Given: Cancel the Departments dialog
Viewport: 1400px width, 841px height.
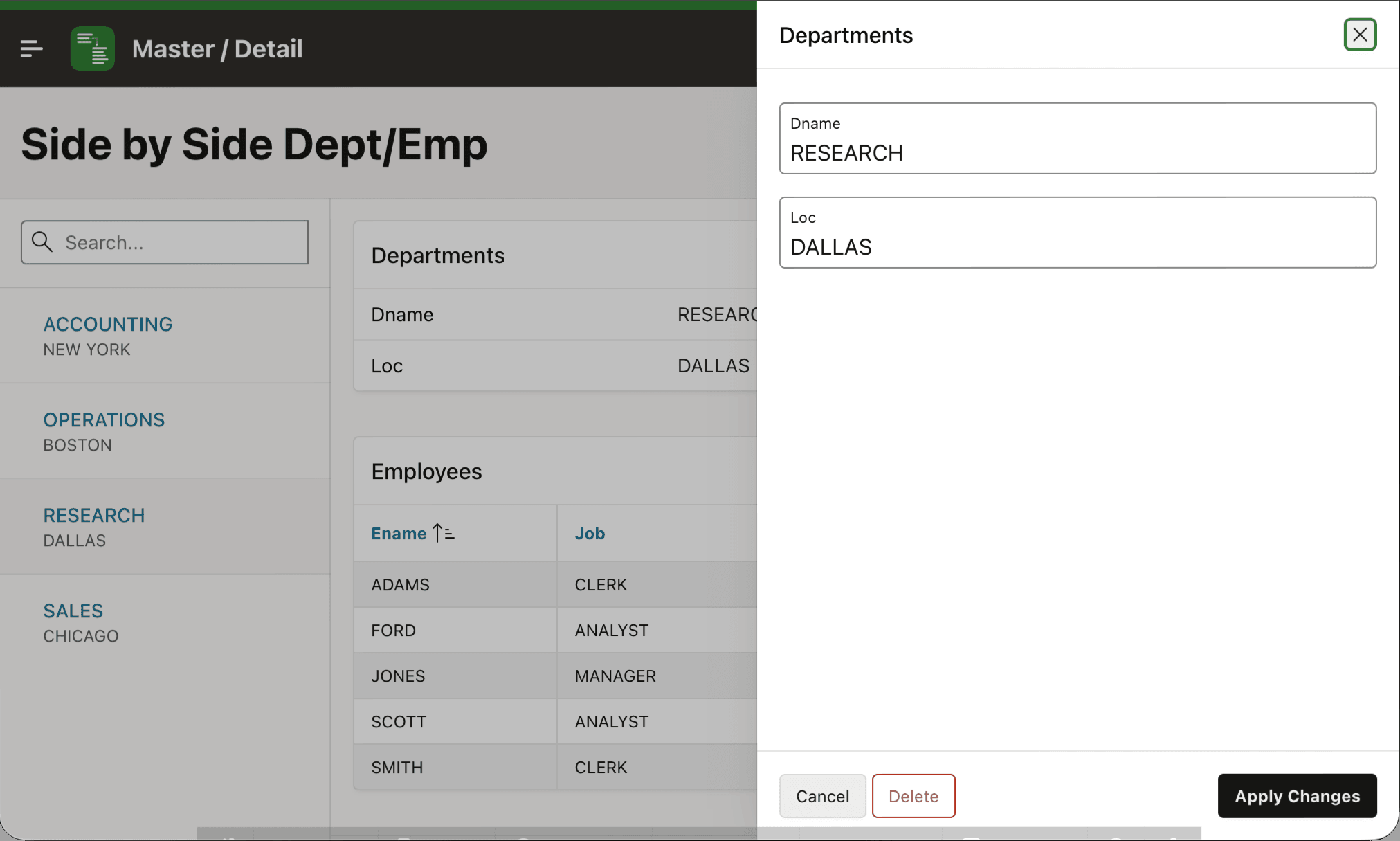Looking at the screenshot, I should tap(822, 796).
